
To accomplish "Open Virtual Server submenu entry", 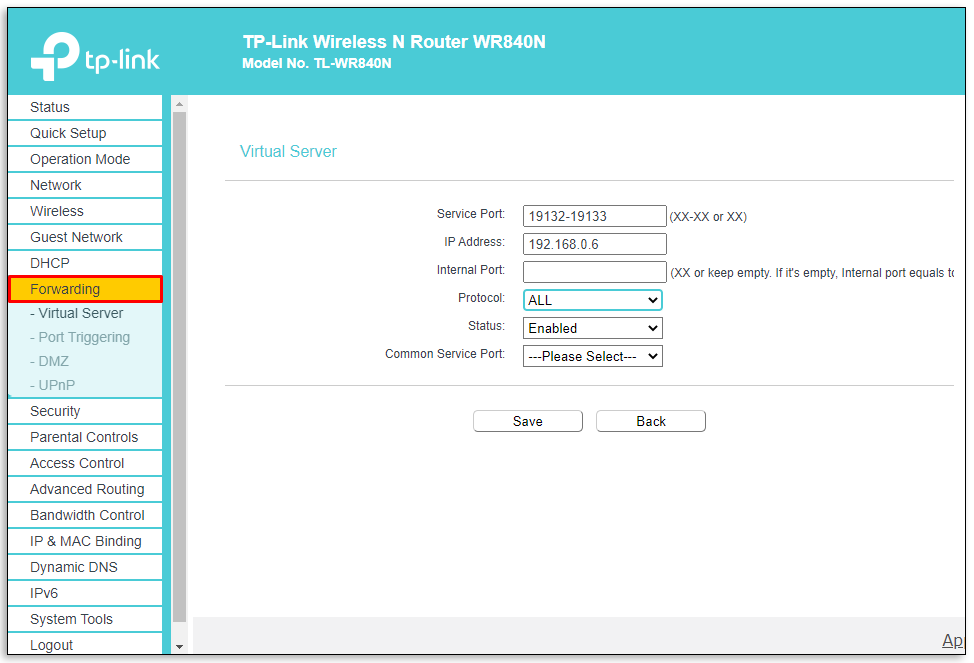I will click(x=76, y=313).
